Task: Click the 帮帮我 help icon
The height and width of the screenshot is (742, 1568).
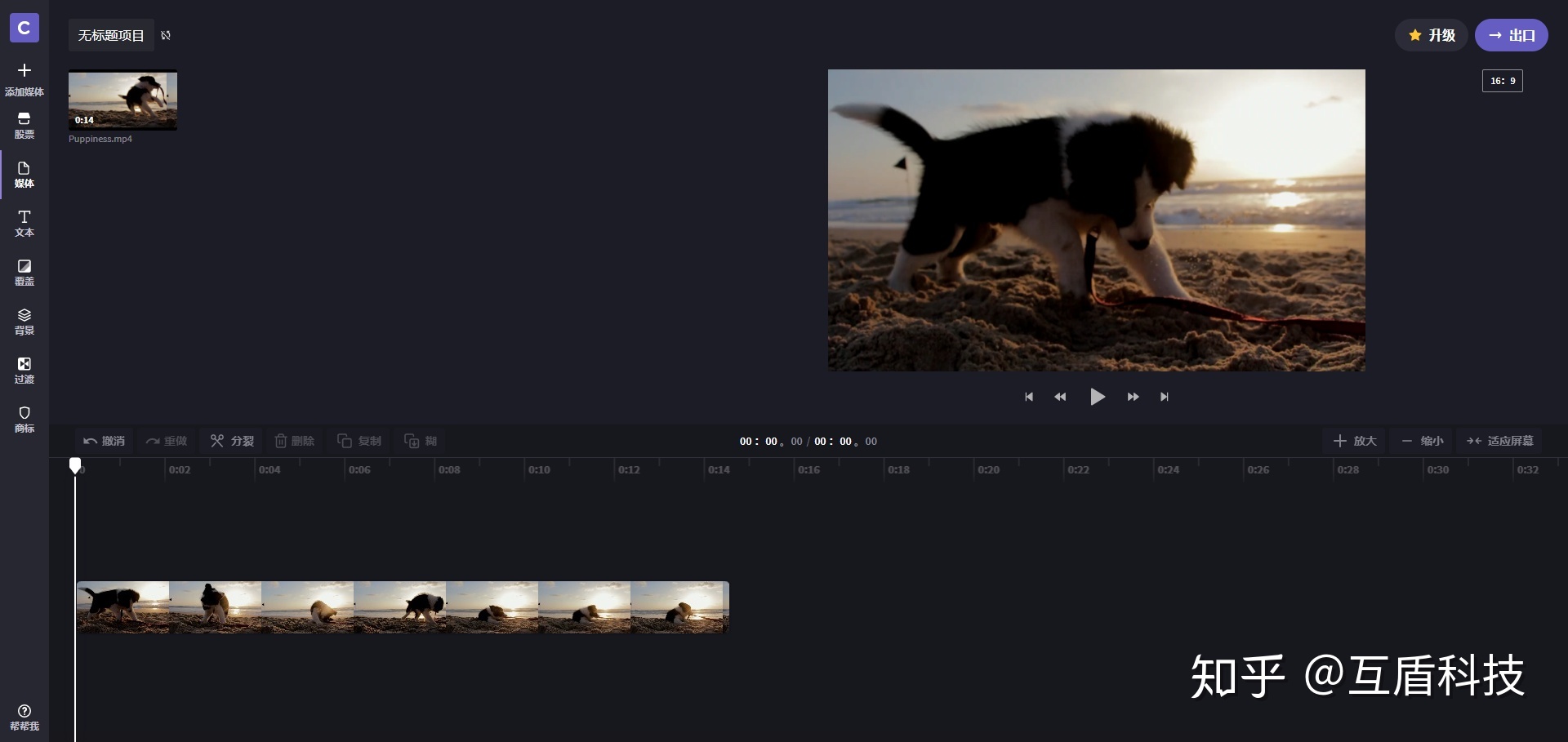Action: click(24, 712)
